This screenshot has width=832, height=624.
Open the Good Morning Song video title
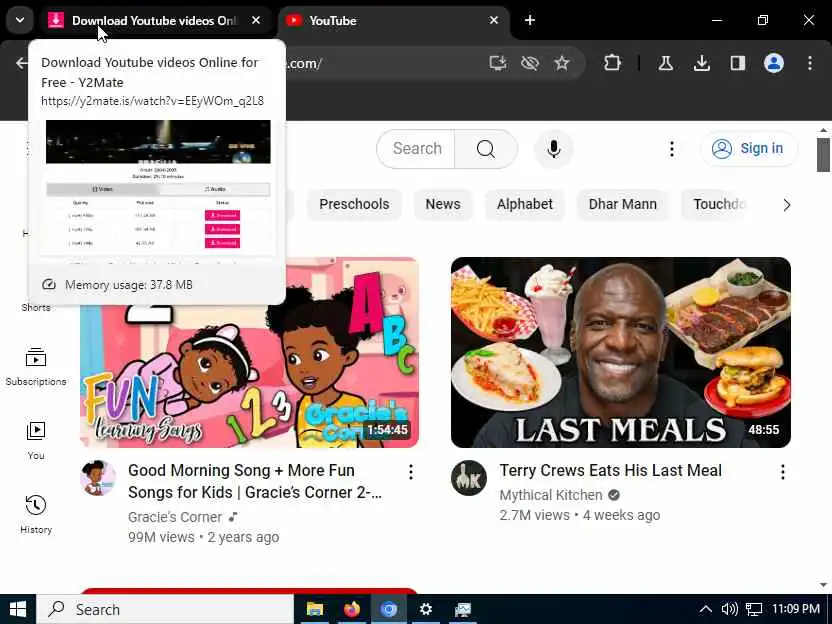coord(255,481)
